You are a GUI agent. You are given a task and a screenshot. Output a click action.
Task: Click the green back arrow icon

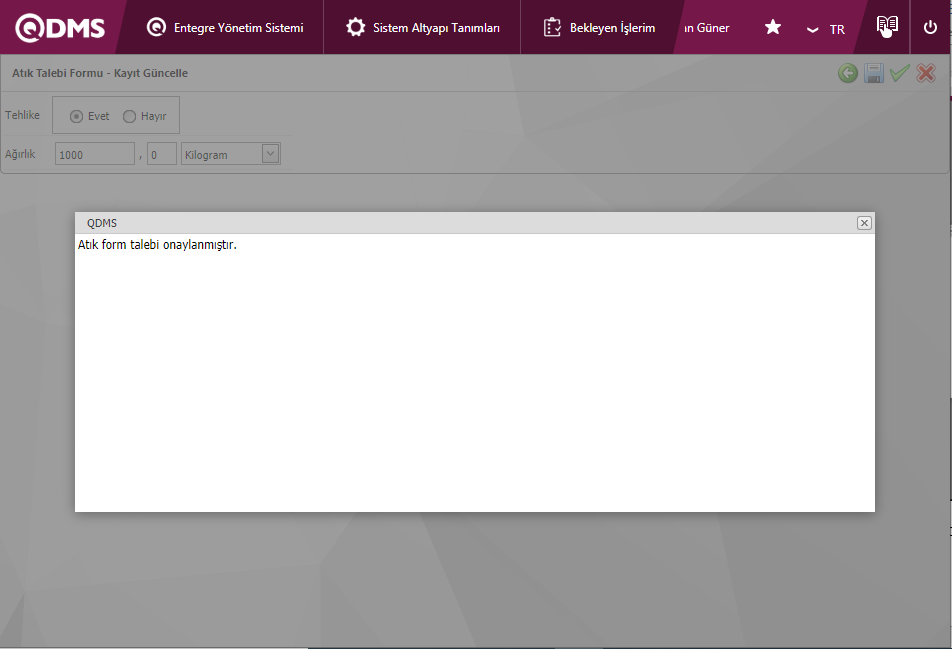coord(848,73)
